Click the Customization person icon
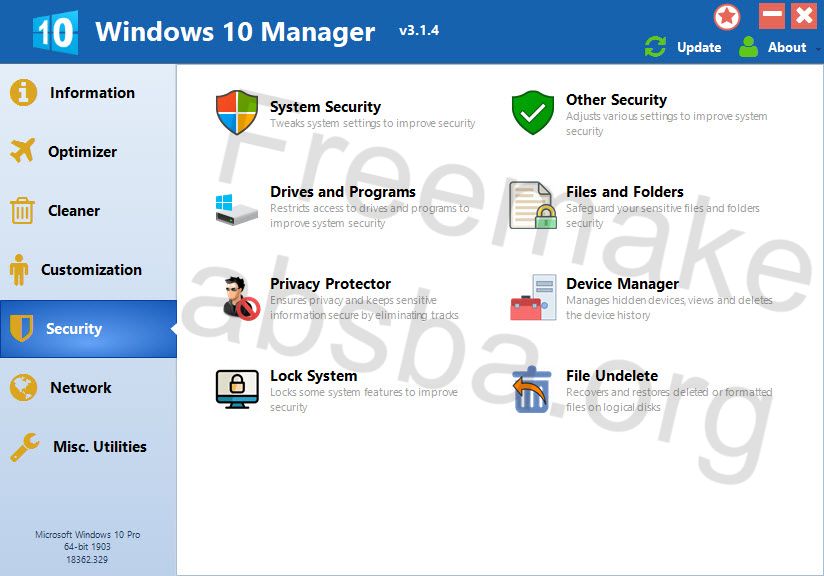The width and height of the screenshot is (824, 576). (x=19, y=270)
